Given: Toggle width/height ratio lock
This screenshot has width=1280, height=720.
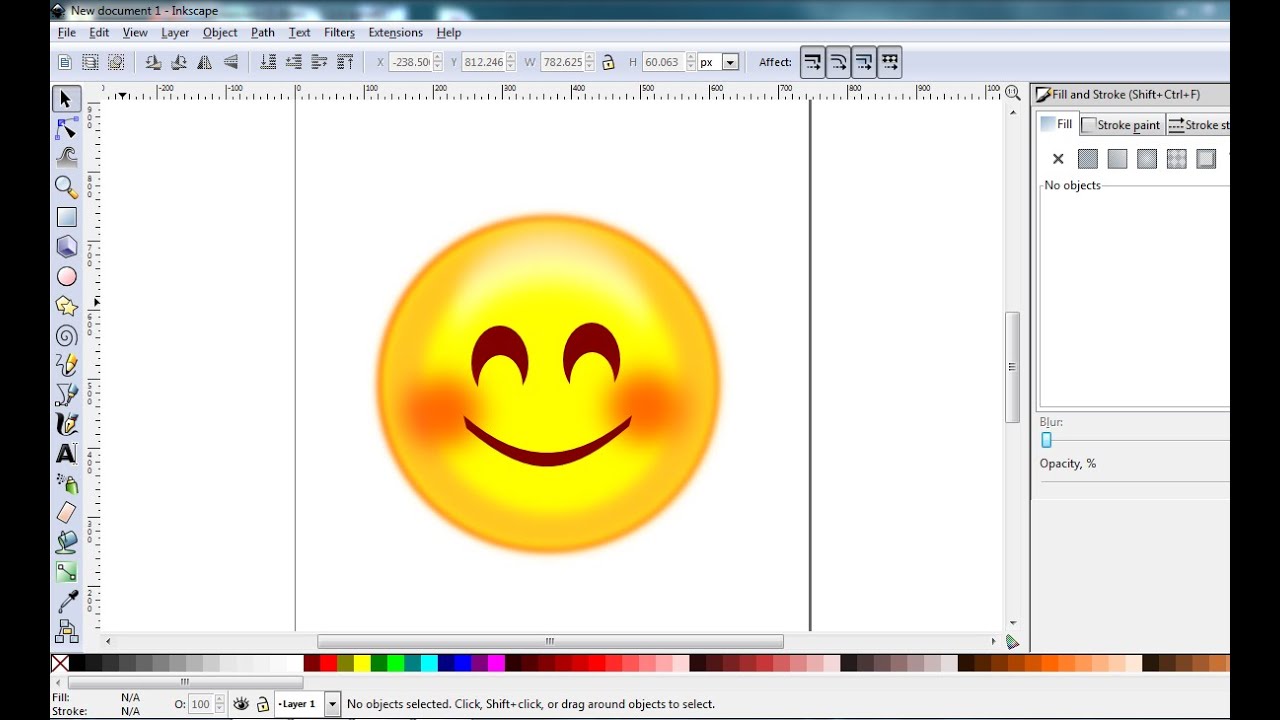Looking at the screenshot, I should (x=608, y=62).
